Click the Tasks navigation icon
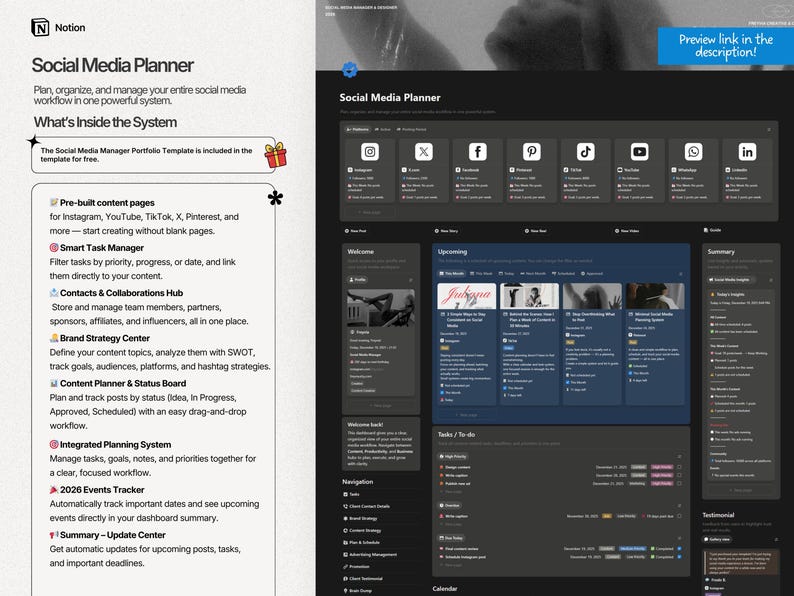 (x=345, y=494)
